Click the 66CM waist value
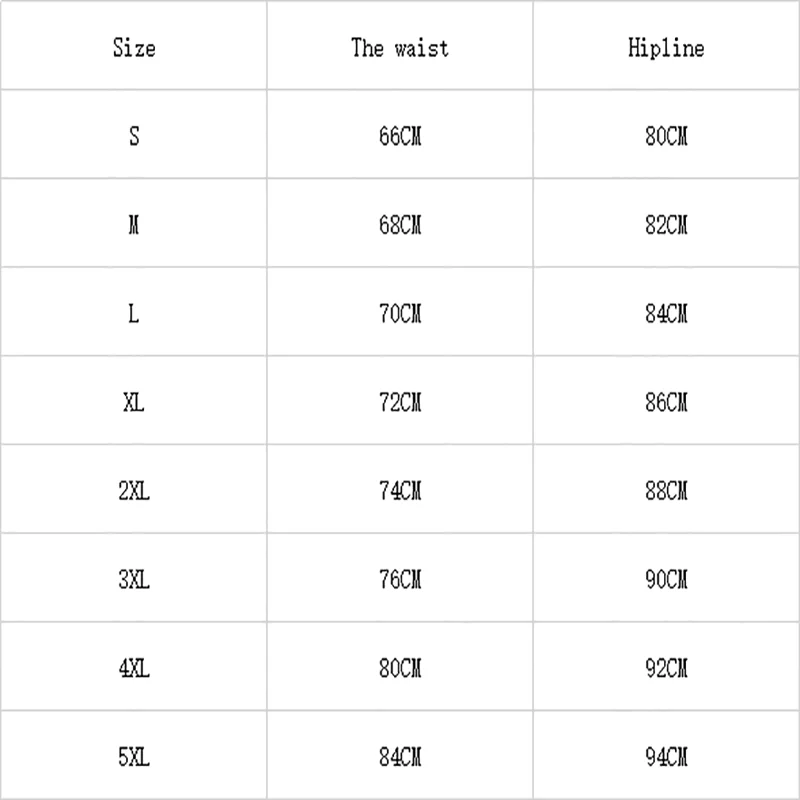The height and width of the screenshot is (800, 800). coord(399,137)
